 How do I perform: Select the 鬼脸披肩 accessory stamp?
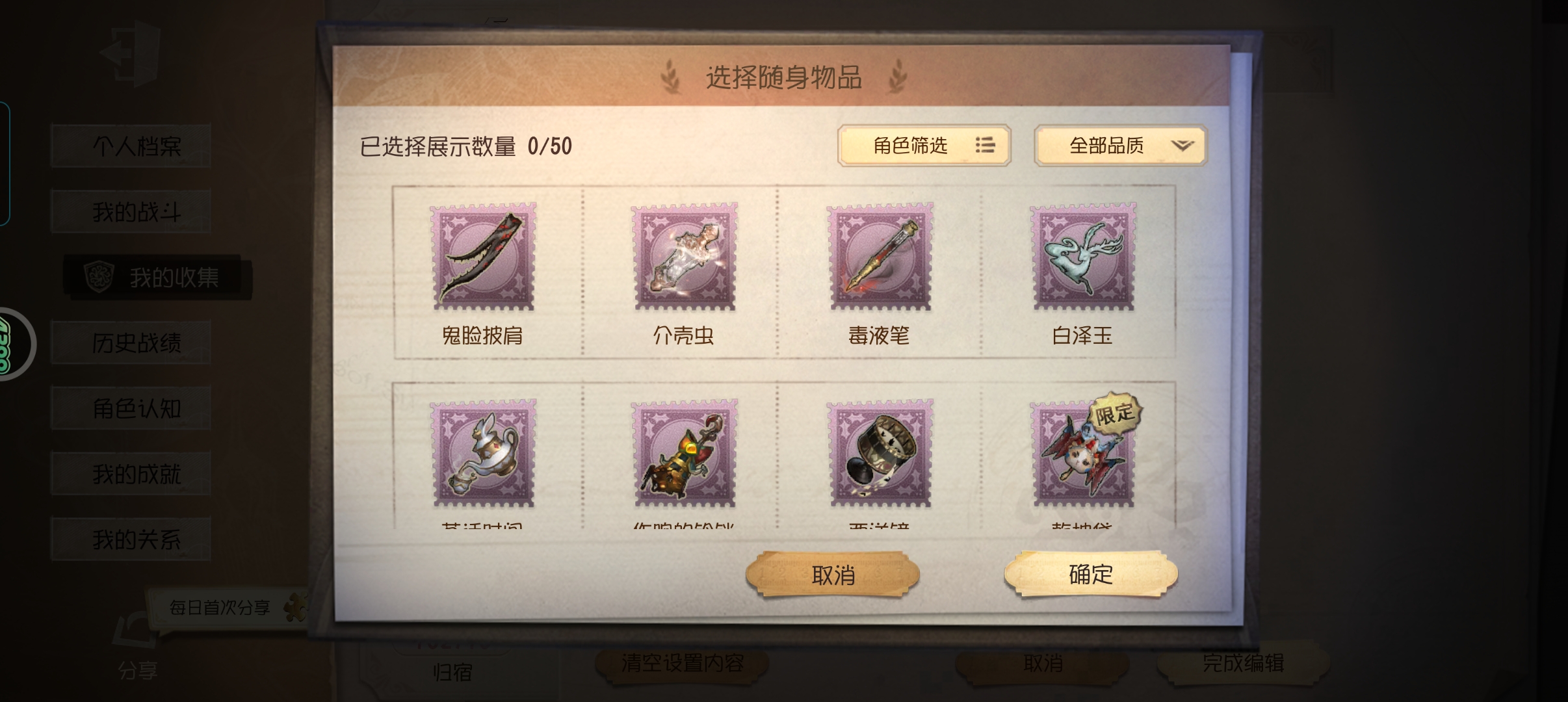click(x=483, y=256)
